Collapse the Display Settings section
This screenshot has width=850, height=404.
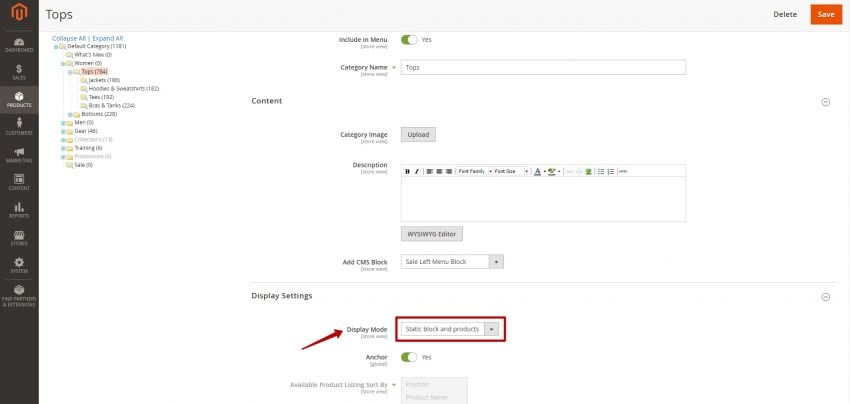pyautogui.click(x=826, y=297)
